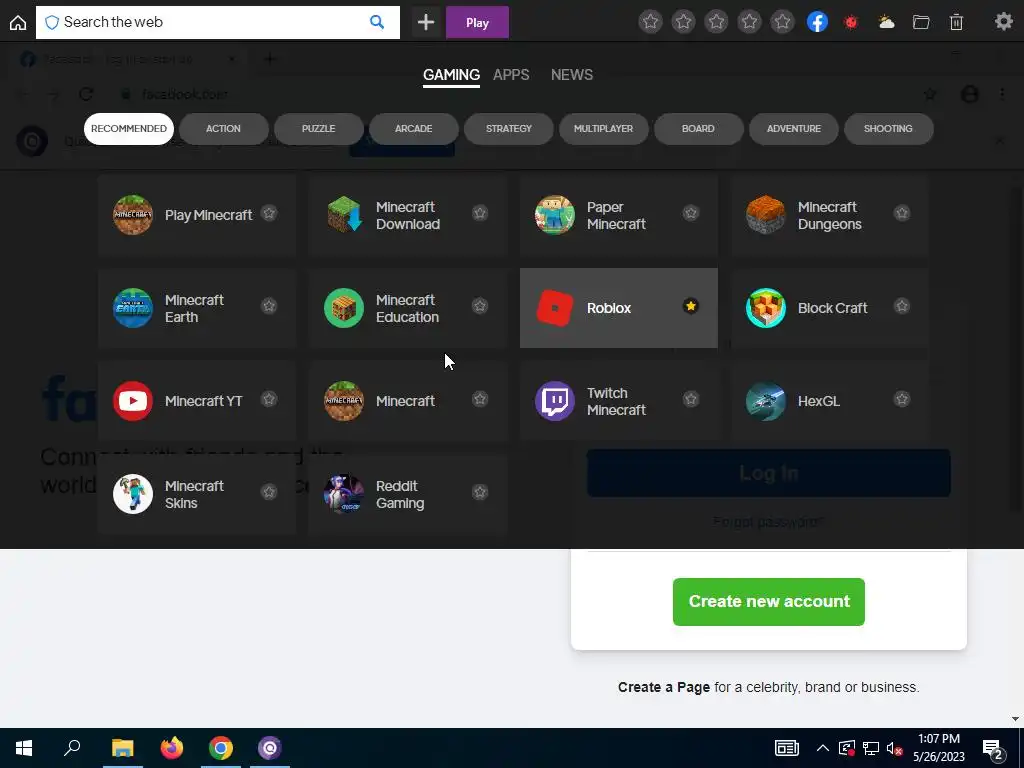Select the ARCADE category pill
1024x768 pixels.
pyautogui.click(x=413, y=129)
